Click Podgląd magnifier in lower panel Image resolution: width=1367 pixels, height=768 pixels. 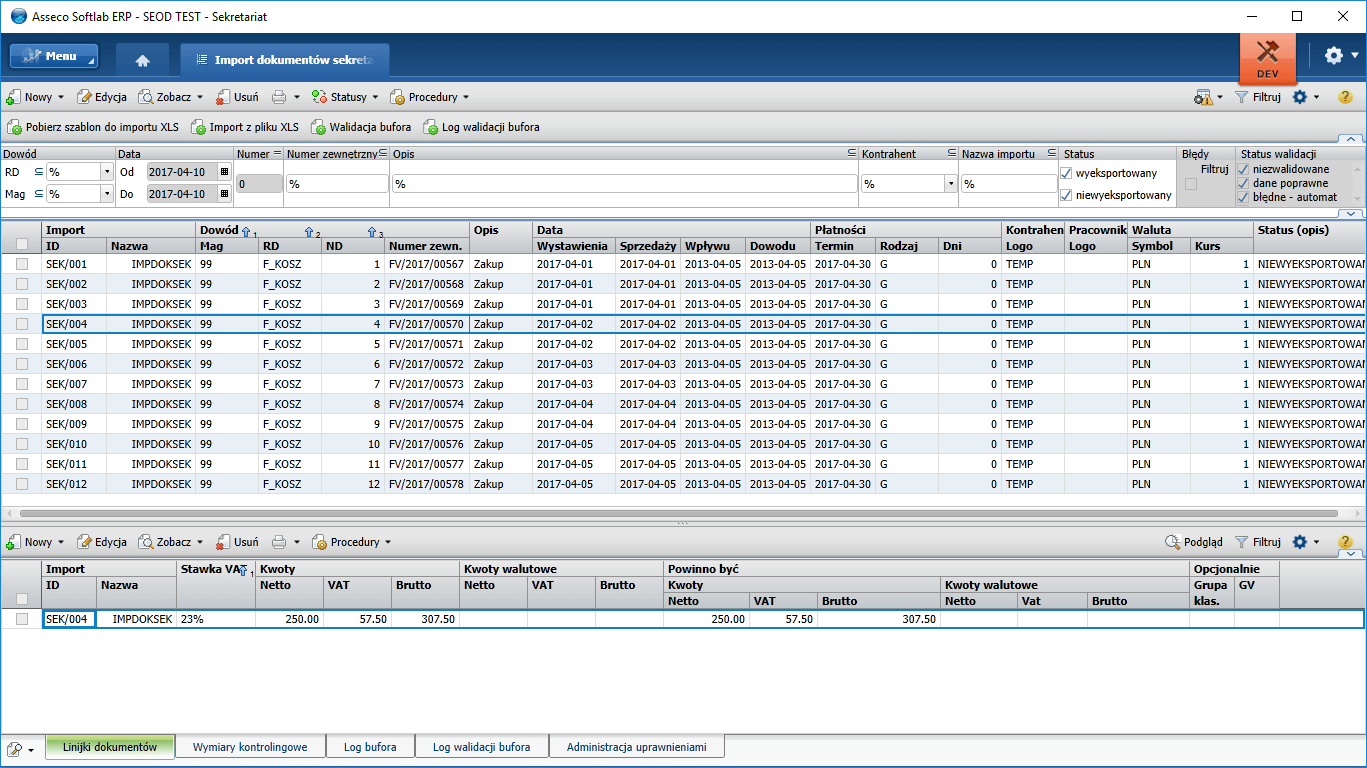point(1174,542)
